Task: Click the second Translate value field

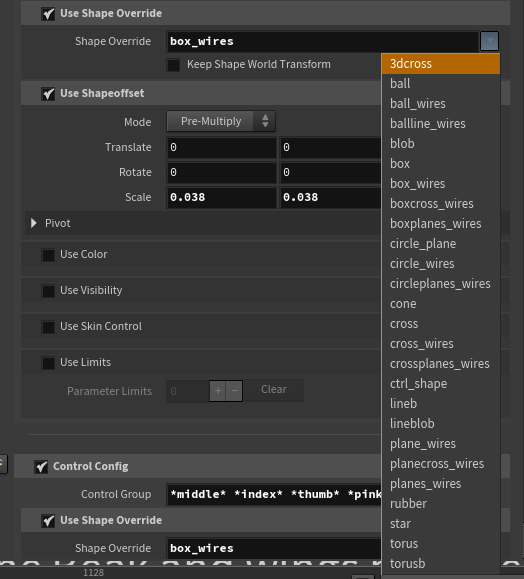Action: pyautogui.click(x=331, y=147)
